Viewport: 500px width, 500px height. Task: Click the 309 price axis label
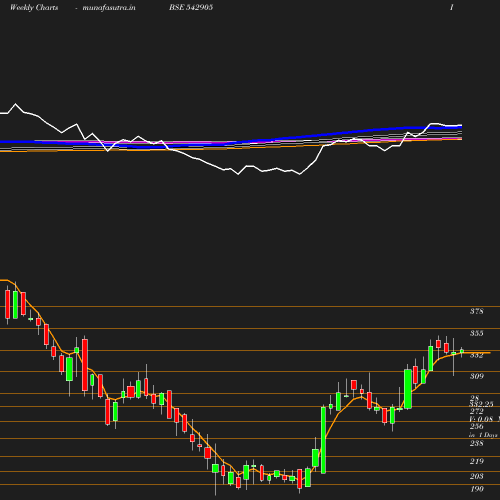477,376
